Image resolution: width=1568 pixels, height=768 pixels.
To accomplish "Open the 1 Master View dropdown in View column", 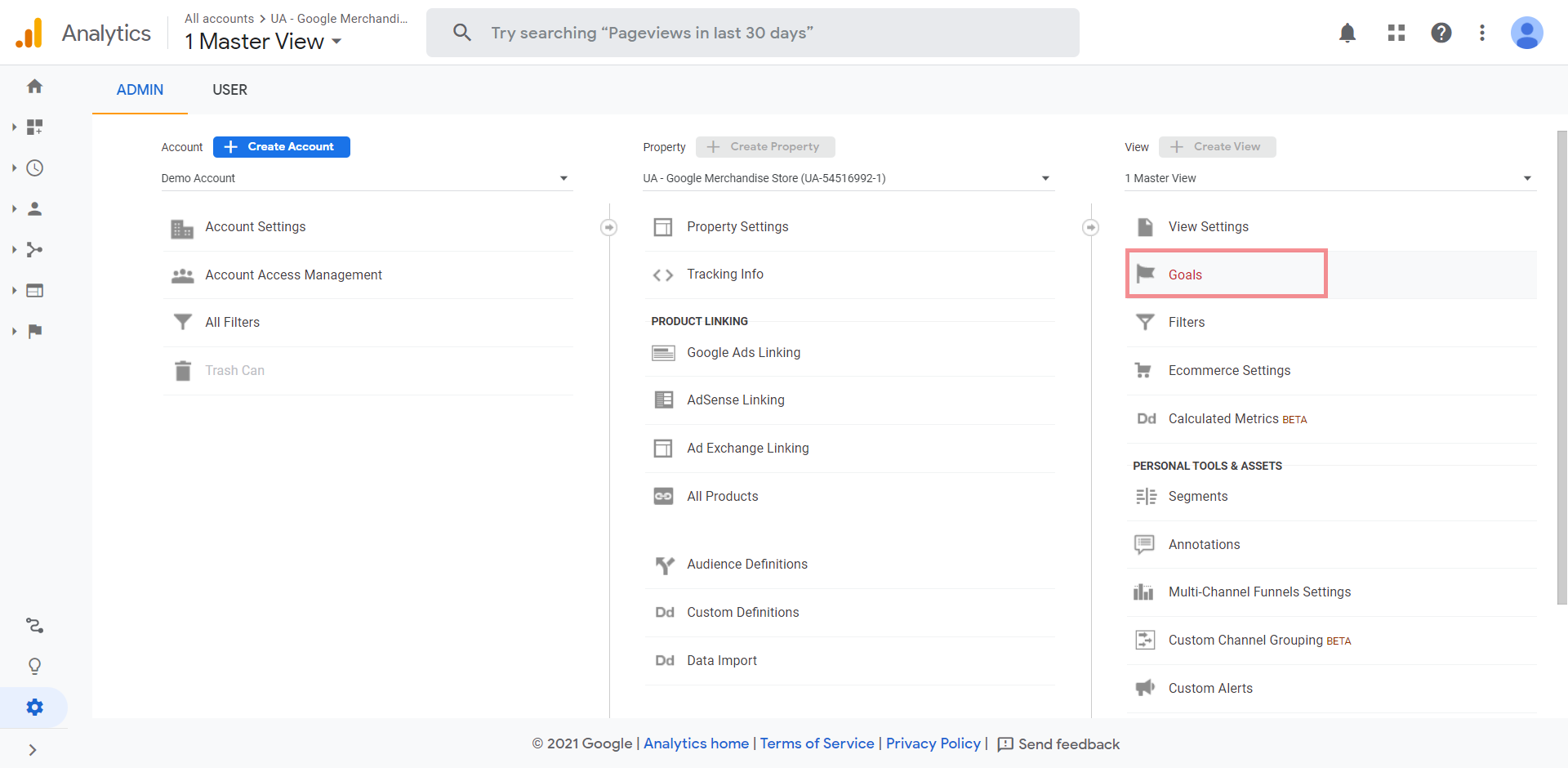I will tap(1330, 178).
